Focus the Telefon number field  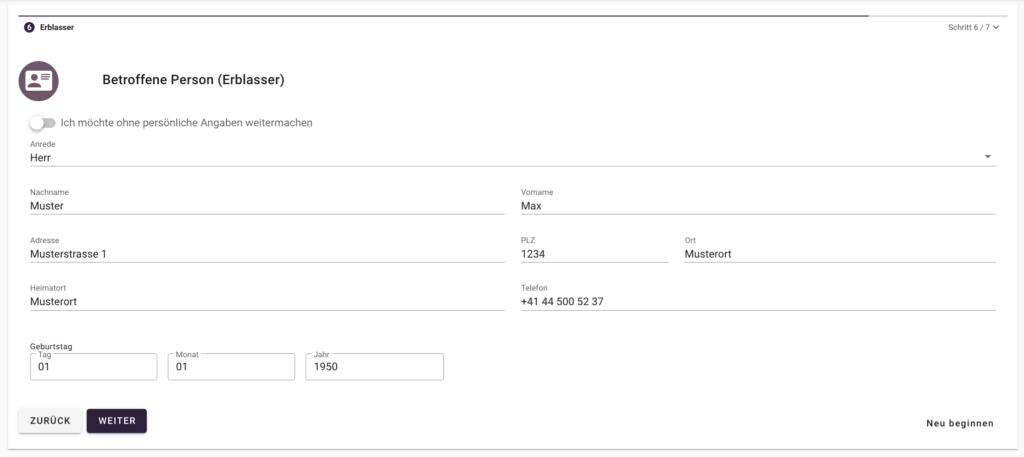coord(757,301)
